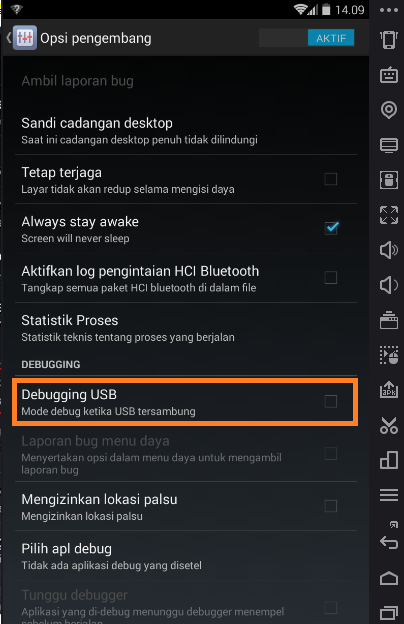404x624 pixels.
Task: Open Sandi cadangan desktop setting
Action: click(186, 131)
